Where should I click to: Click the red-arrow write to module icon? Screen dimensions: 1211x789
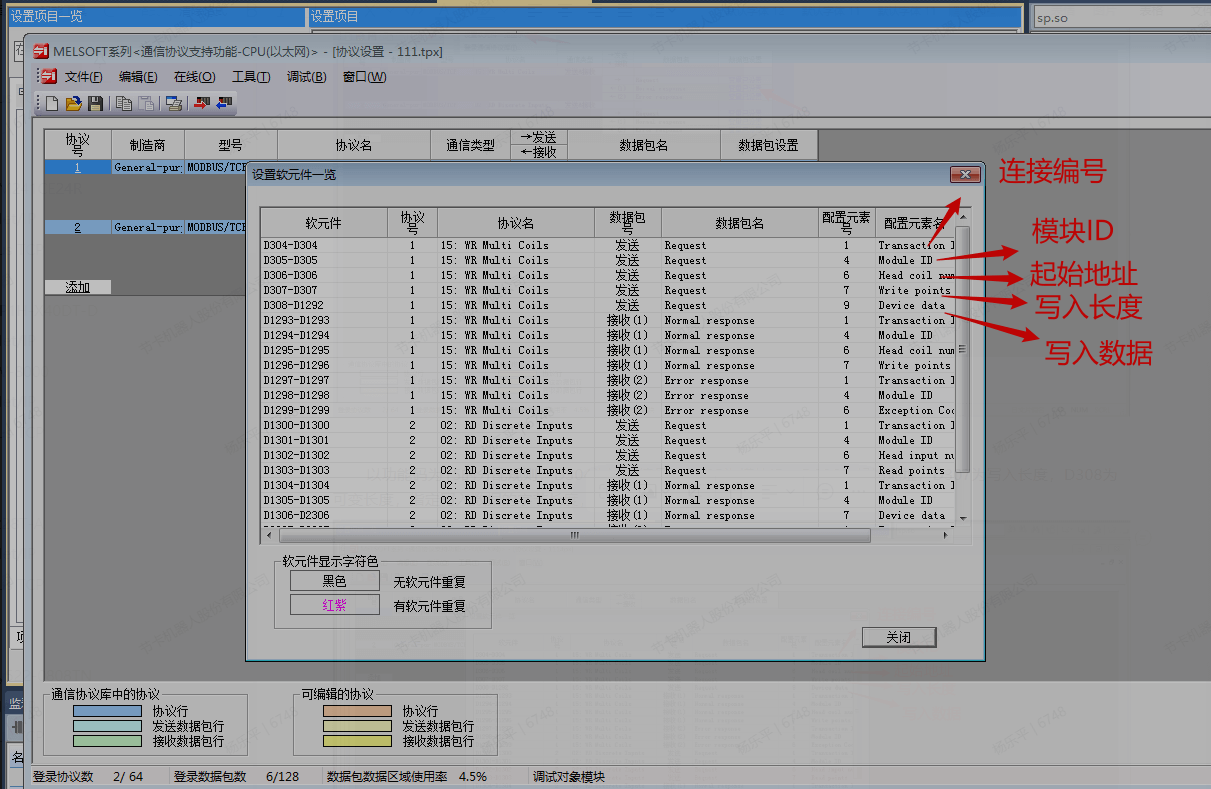(202, 103)
